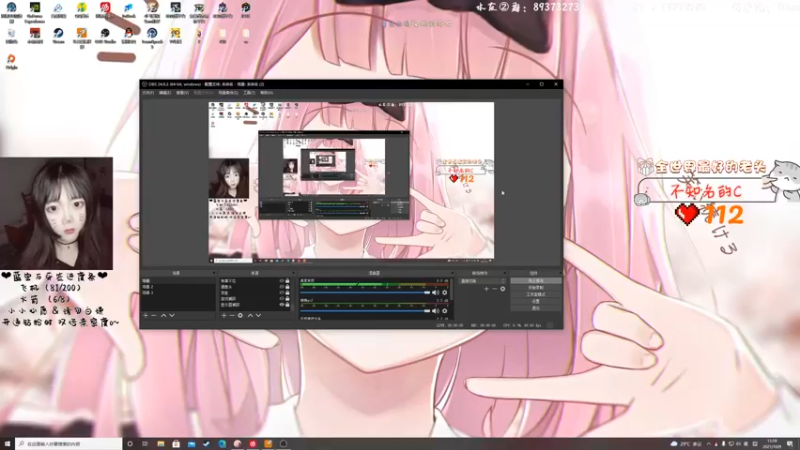Mute Mic/Aux channel via its speaker icon
Screen dimensions: 800x450
tap(435, 311)
